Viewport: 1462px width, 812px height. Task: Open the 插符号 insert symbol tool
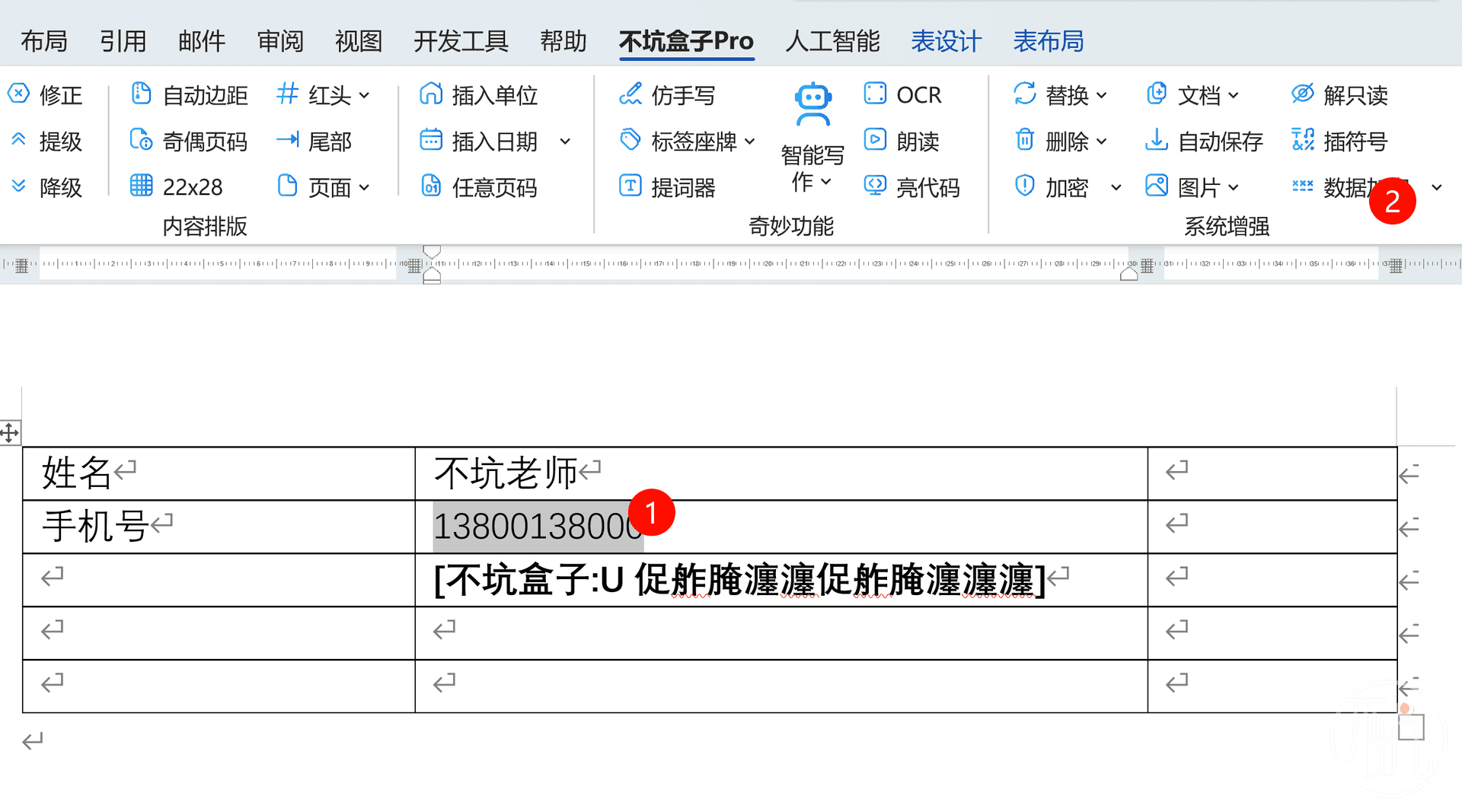[x=1339, y=141]
